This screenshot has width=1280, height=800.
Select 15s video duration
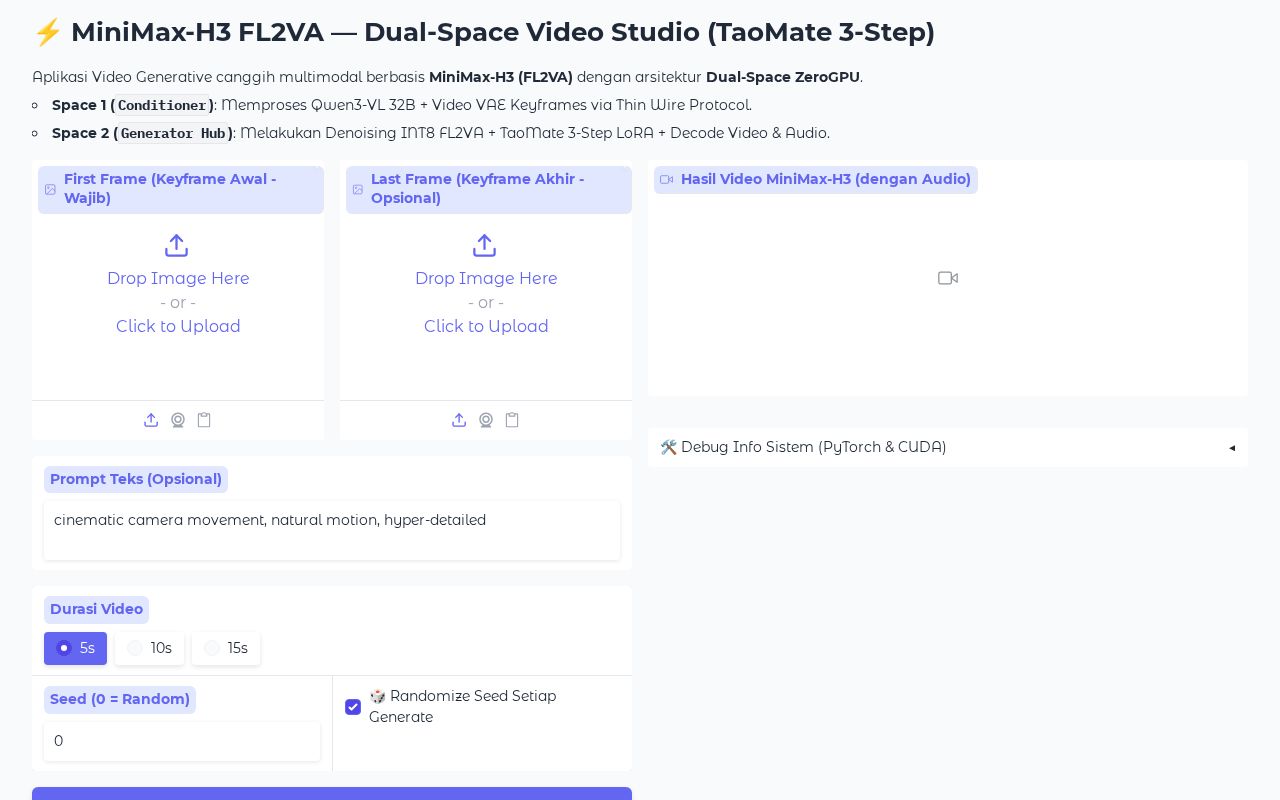pos(226,648)
